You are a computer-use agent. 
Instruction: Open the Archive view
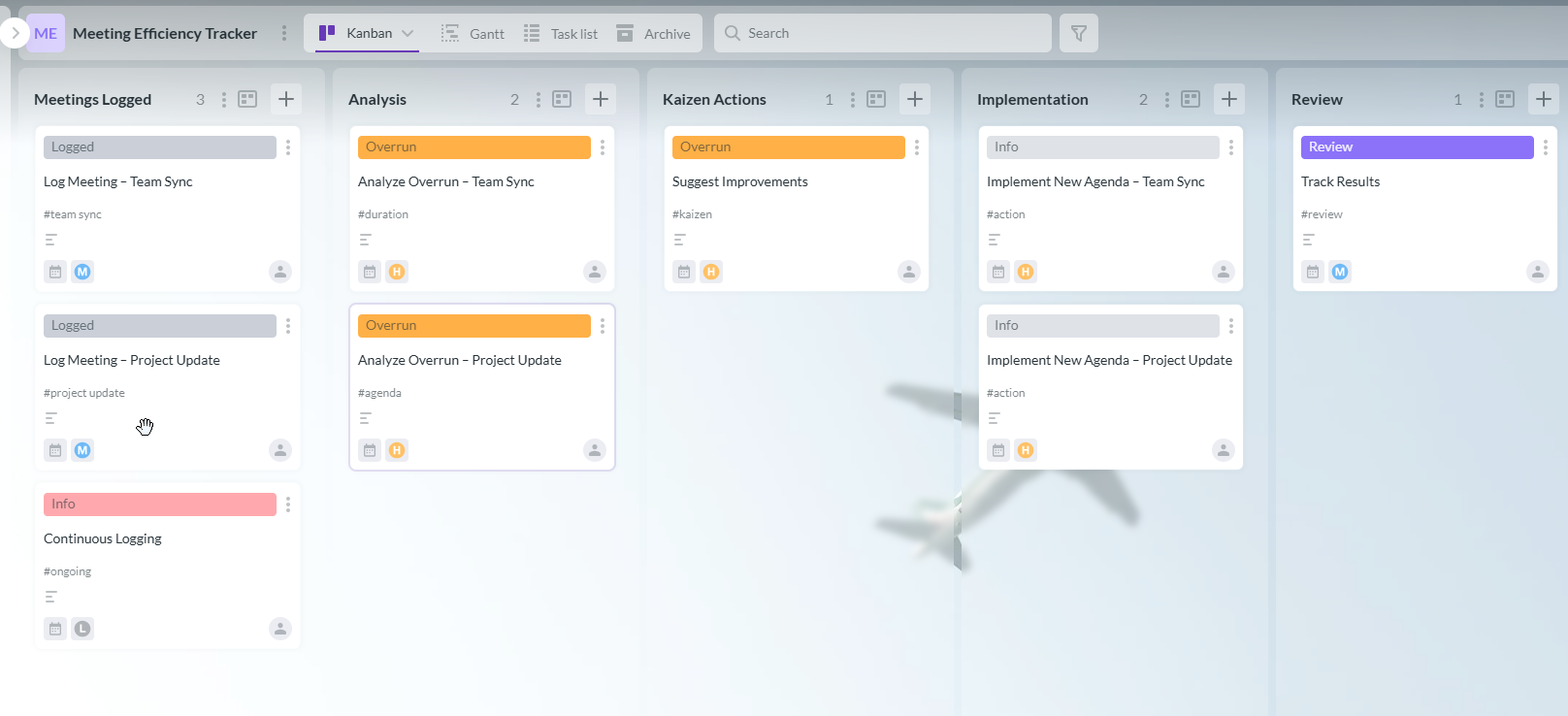(654, 33)
